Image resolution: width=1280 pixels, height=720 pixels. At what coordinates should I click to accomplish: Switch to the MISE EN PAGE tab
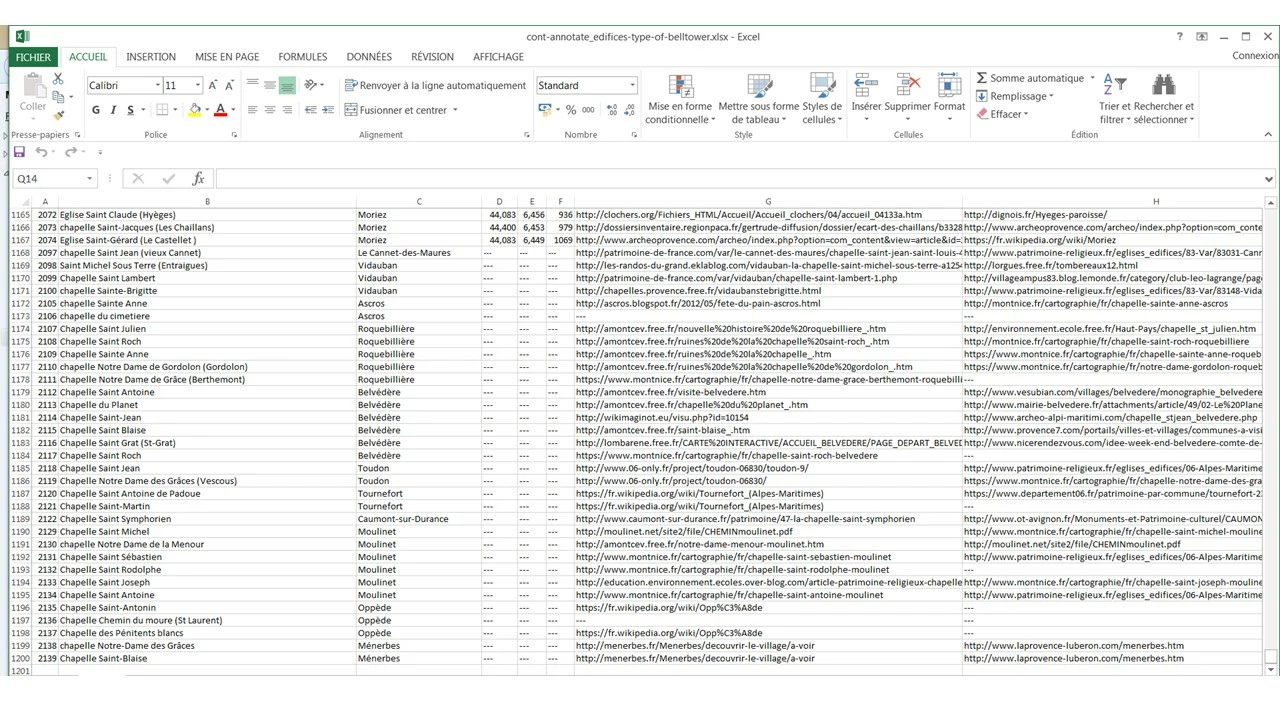[x=227, y=57]
